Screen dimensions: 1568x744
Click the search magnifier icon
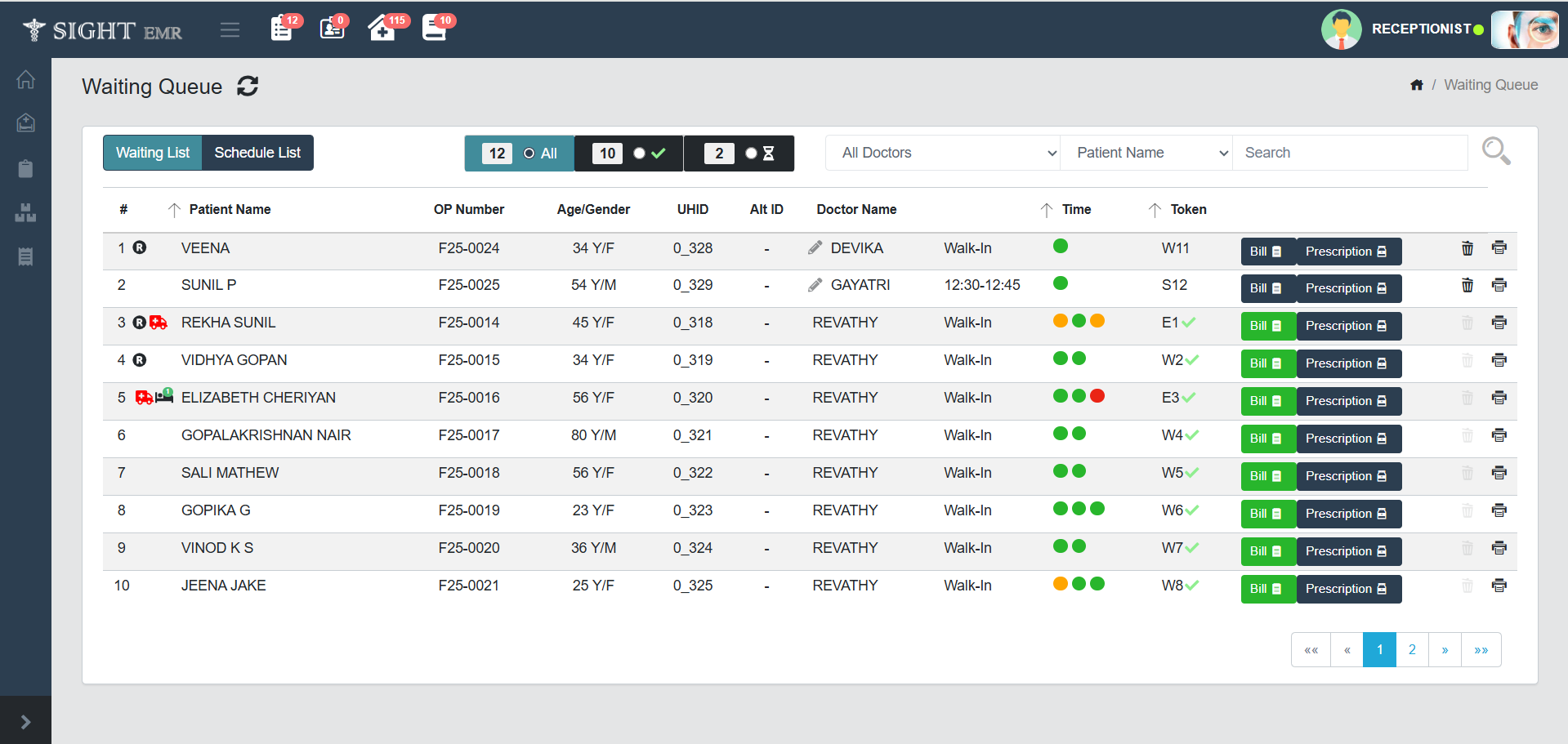tap(1495, 151)
